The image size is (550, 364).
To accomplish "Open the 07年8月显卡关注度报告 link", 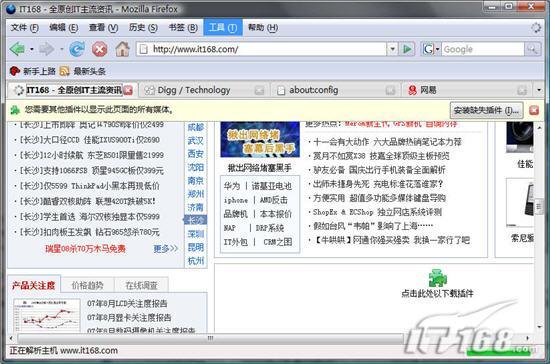I will click(129, 317).
